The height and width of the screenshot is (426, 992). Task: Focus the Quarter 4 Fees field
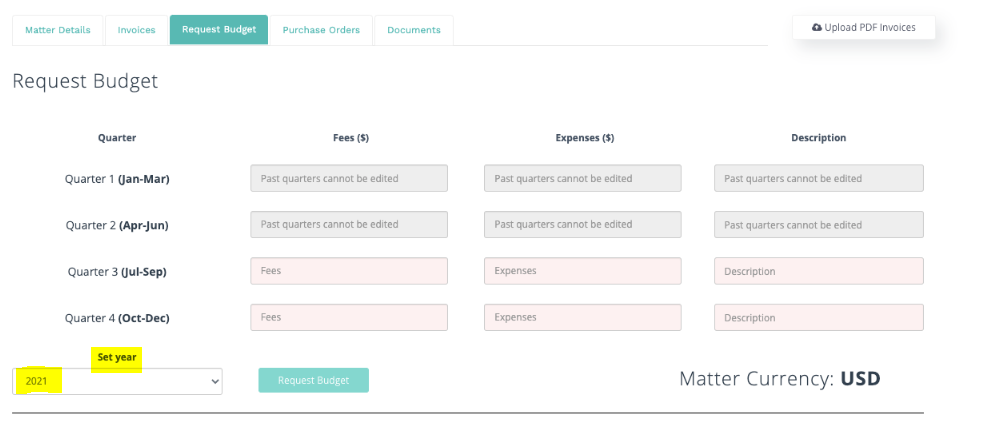pyautogui.click(x=349, y=317)
